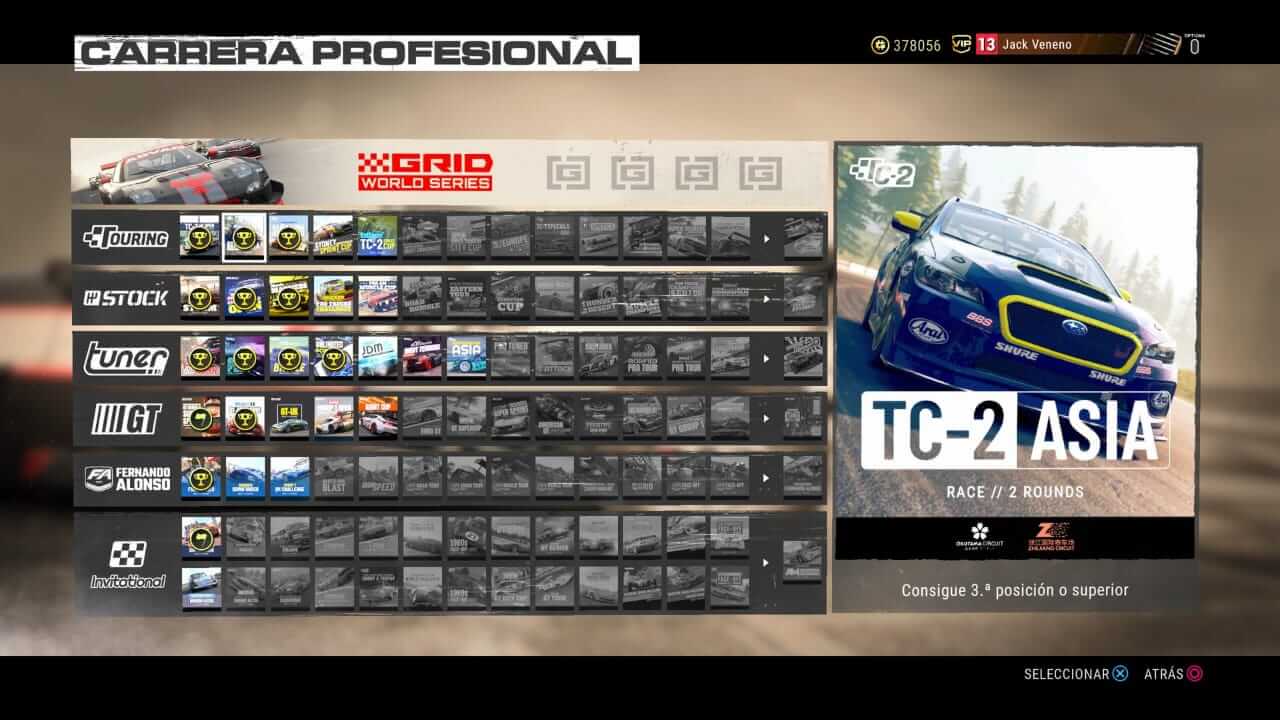Select the highlighted TC-2 Asia Touring event tile
Screen dimensions: 1280x720
point(244,237)
